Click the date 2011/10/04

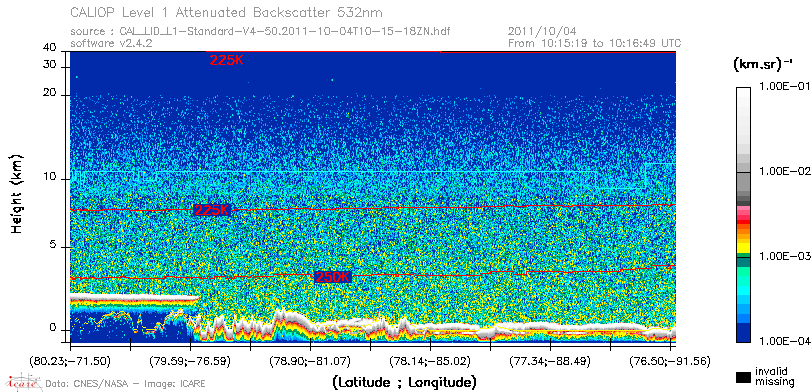coord(543,31)
